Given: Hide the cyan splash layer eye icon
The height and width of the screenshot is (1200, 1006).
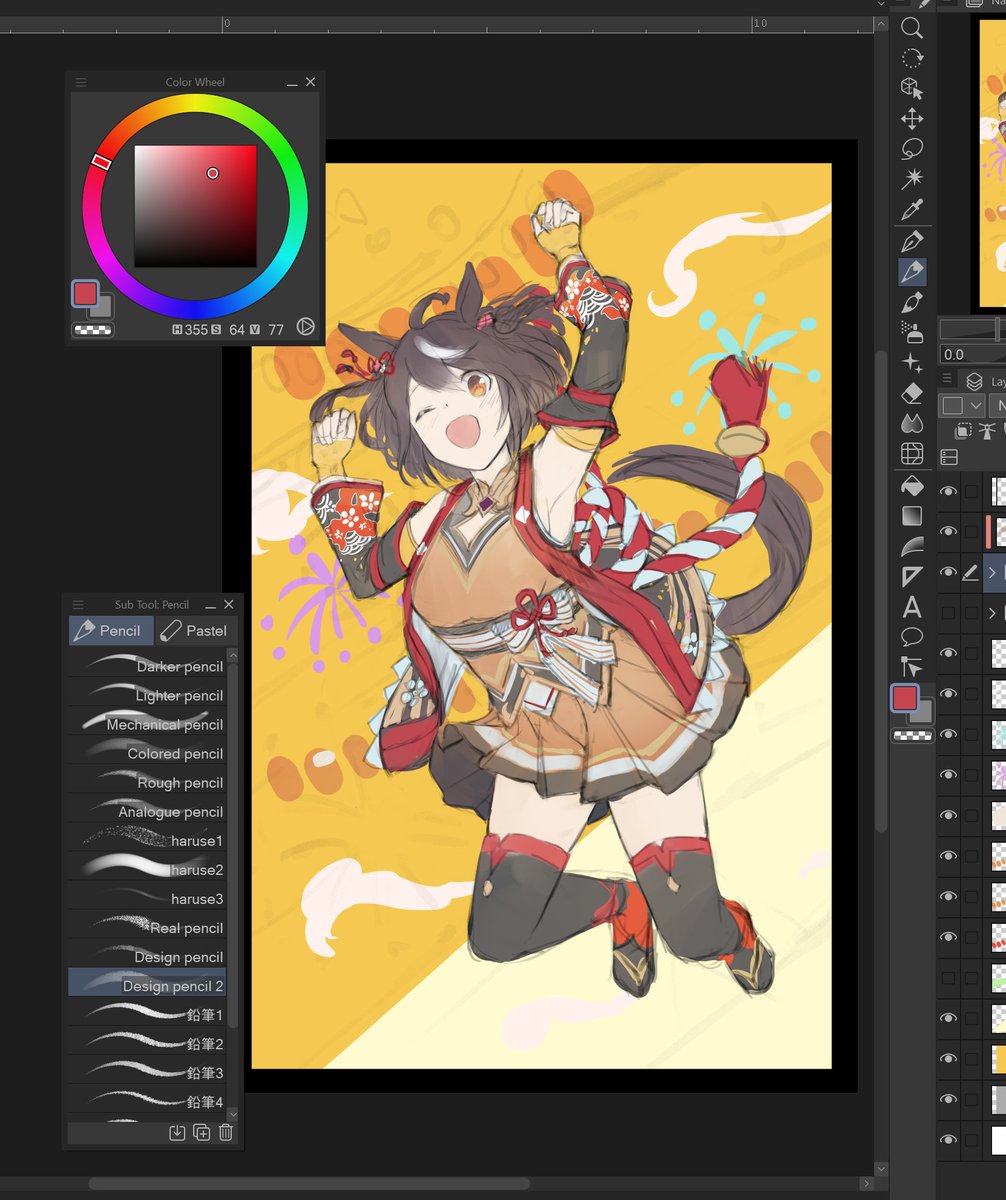Looking at the screenshot, I should [x=948, y=734].
